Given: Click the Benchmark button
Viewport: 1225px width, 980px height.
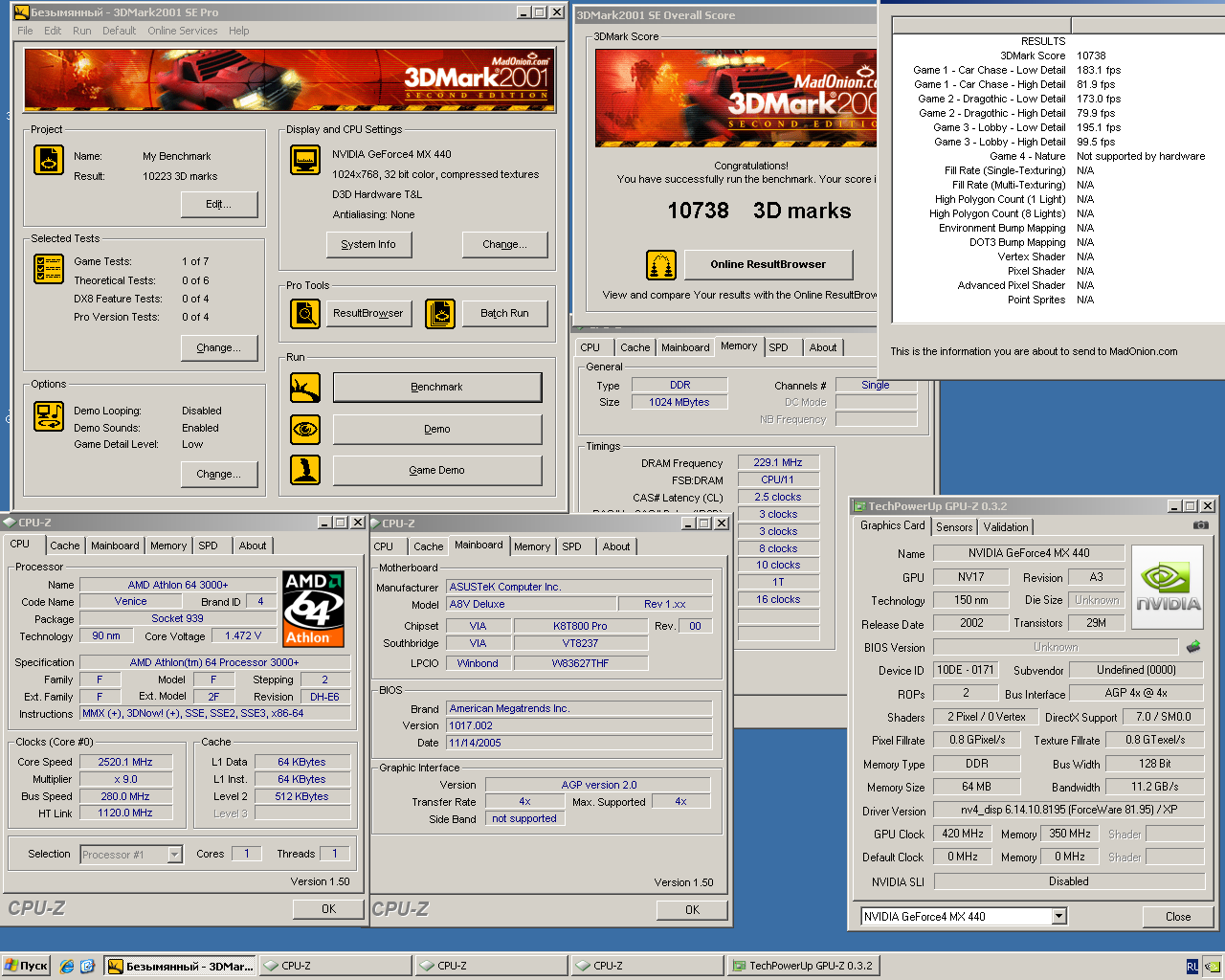Looking at the screenshot, I should [x=437, y=388].
